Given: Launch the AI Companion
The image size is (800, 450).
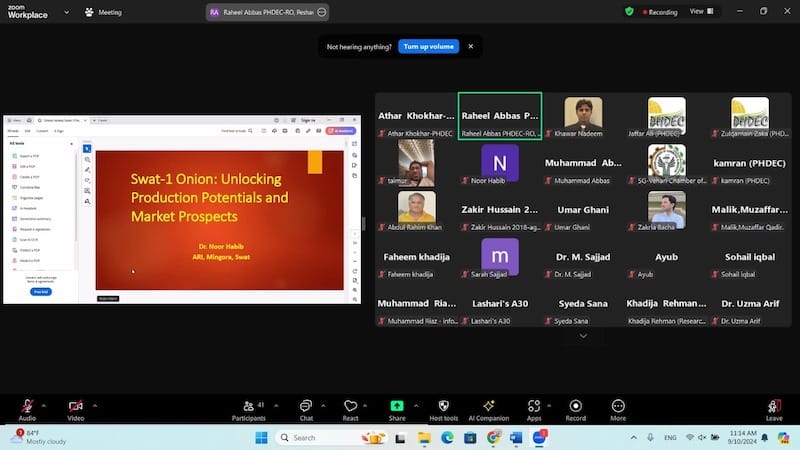Looking at the screenshot, I should [x=489, y=408].
